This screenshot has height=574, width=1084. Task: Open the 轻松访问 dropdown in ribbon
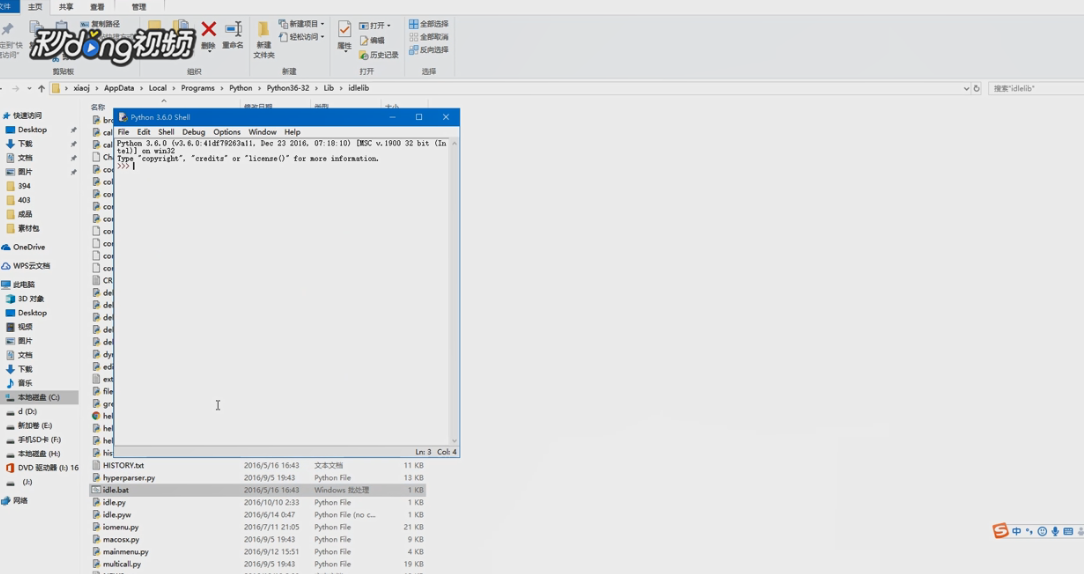pos(302,37)
